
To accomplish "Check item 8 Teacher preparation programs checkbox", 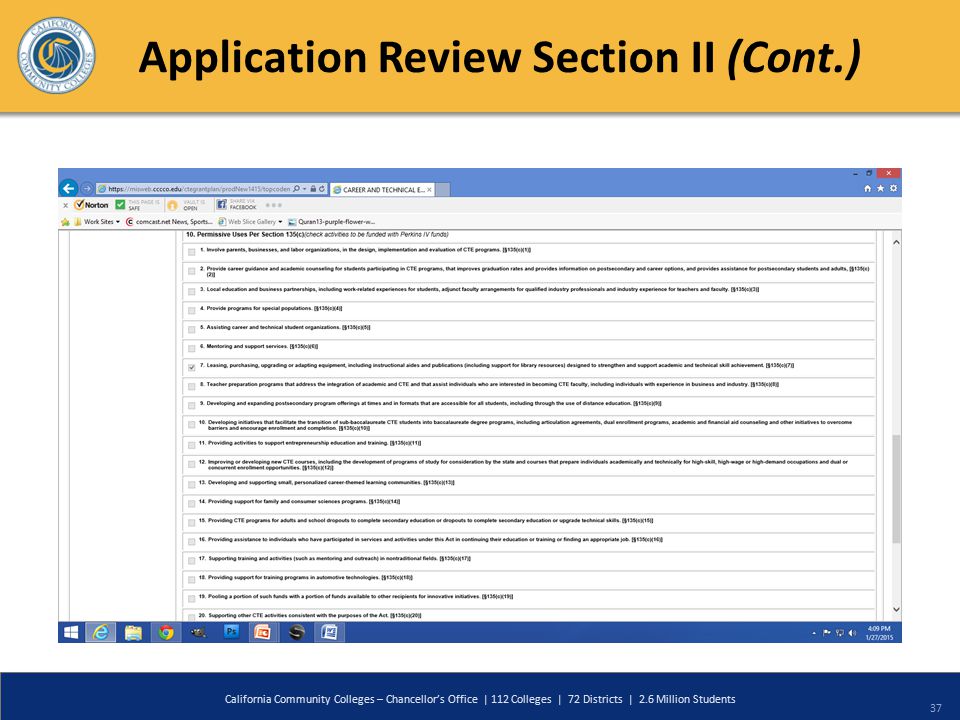I will (192, 386).
